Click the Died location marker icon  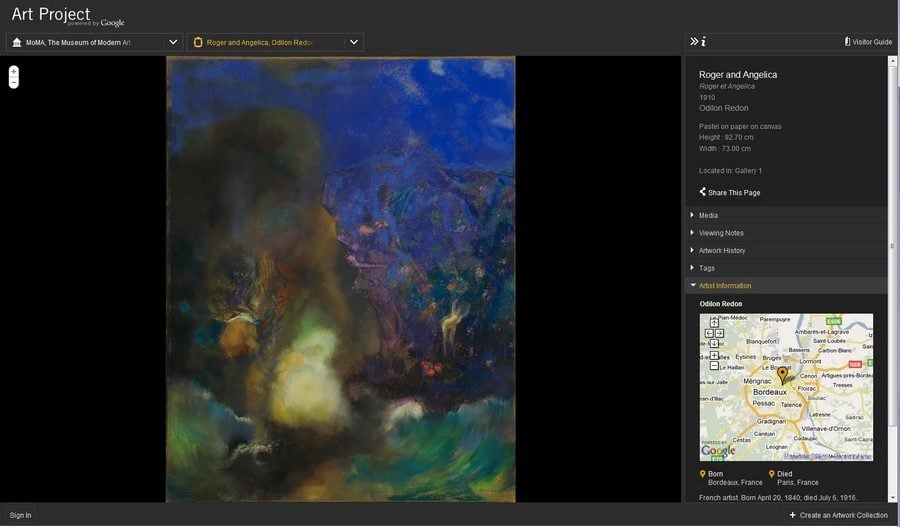(771, 474)
